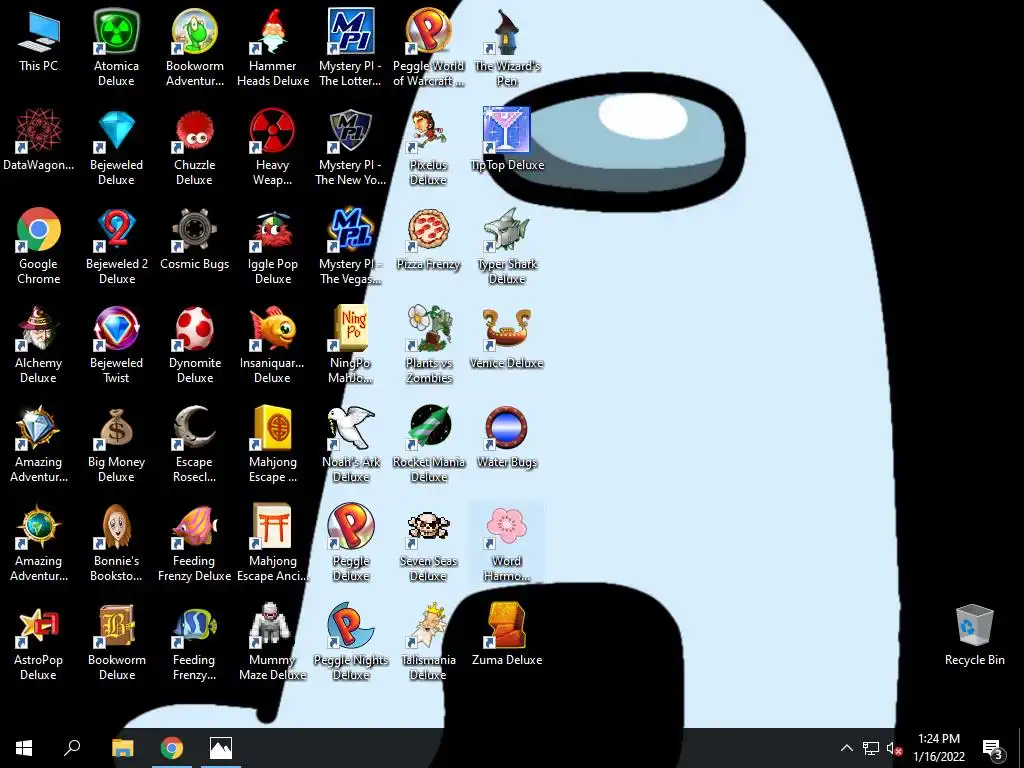Open network status tray icon

pos(871,748)
